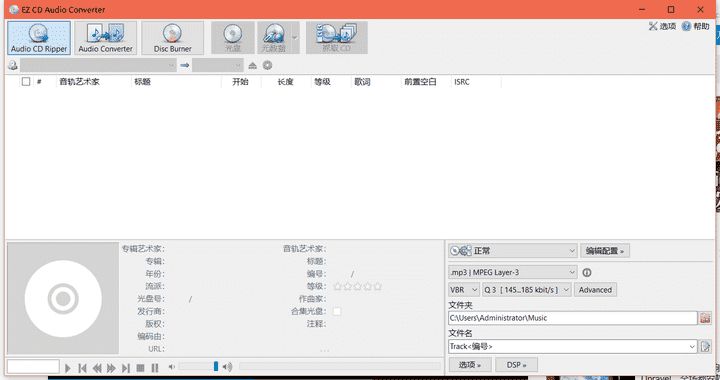Click the round refresh disc icon
The height and width of the screenshot is (380, 720).
pos(267,66)
